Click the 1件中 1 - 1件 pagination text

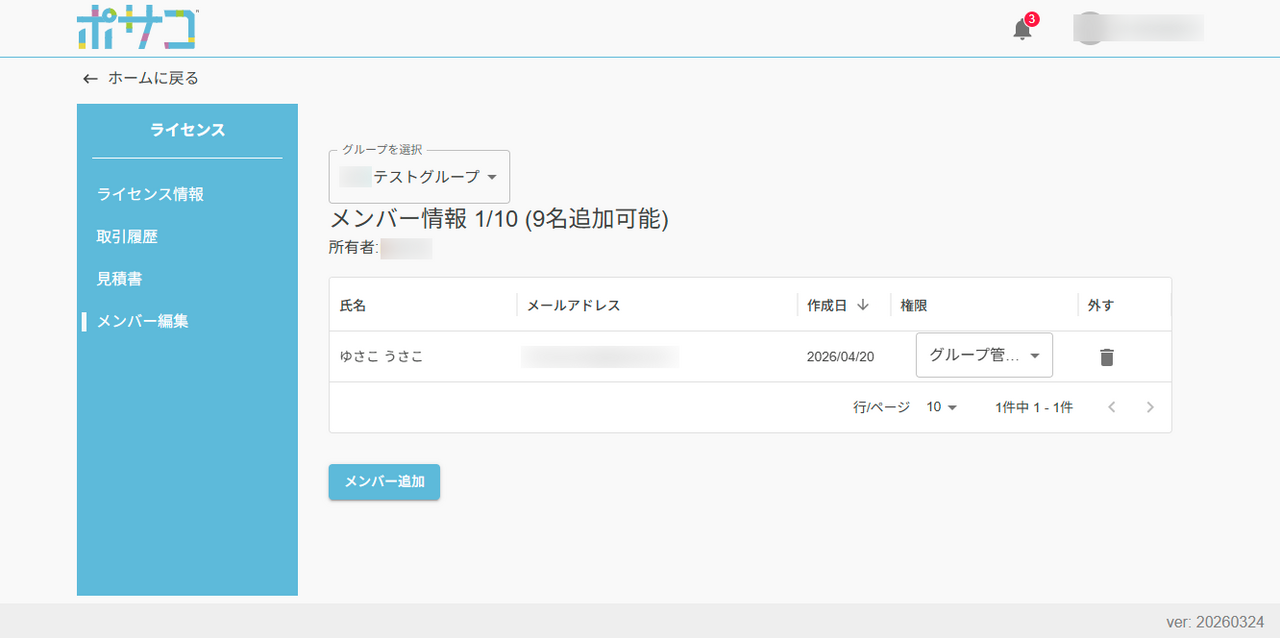(1034, 407)
